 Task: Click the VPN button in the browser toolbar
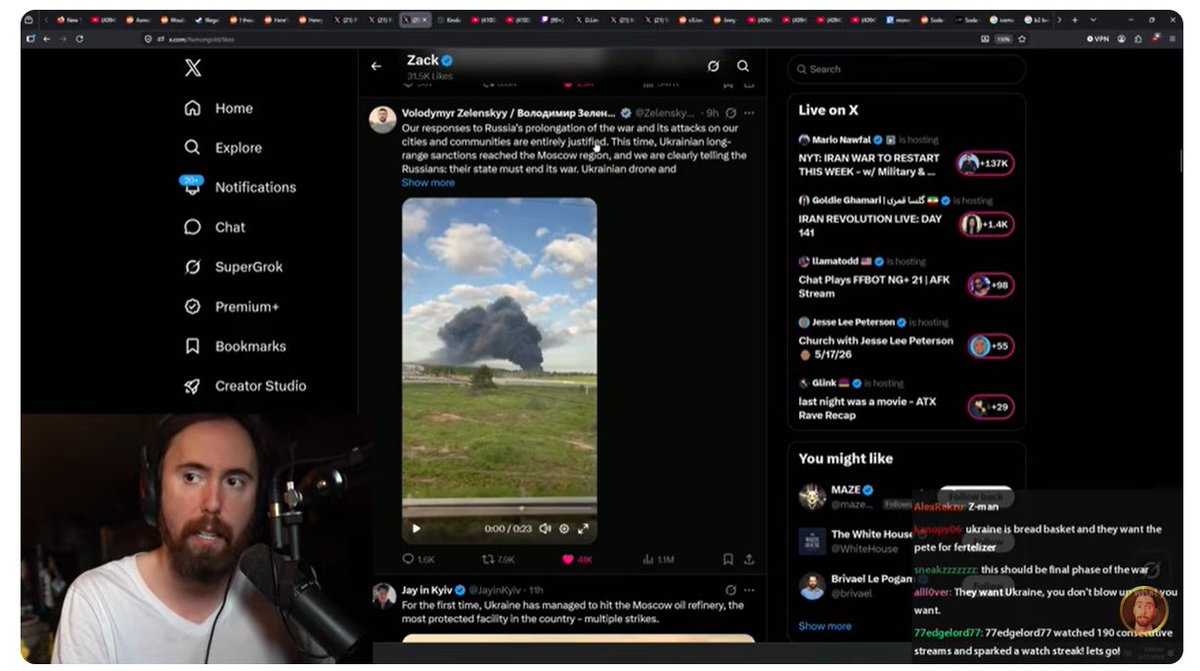[1096, 38]
